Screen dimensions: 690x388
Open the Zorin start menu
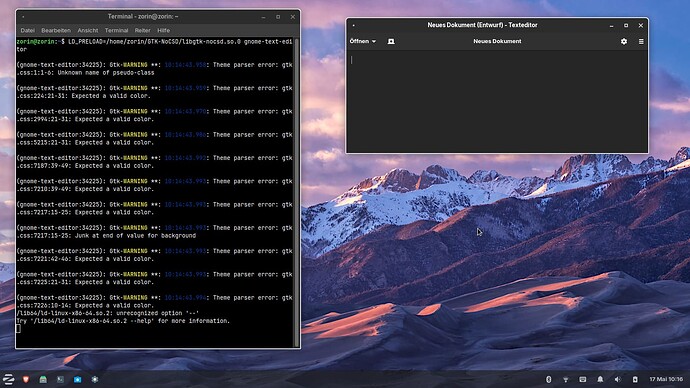click(x=8, y=379)
